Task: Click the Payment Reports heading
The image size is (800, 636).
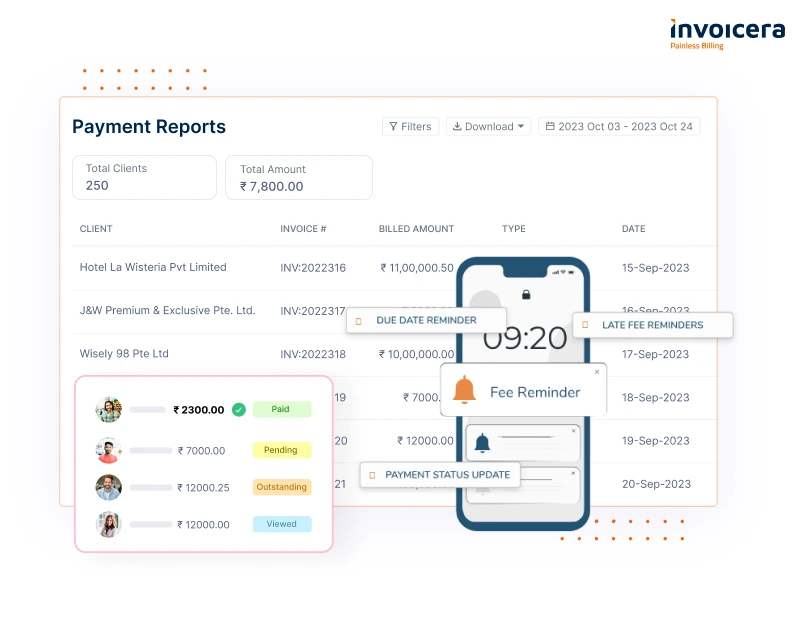Action: [x=149, y=126]
